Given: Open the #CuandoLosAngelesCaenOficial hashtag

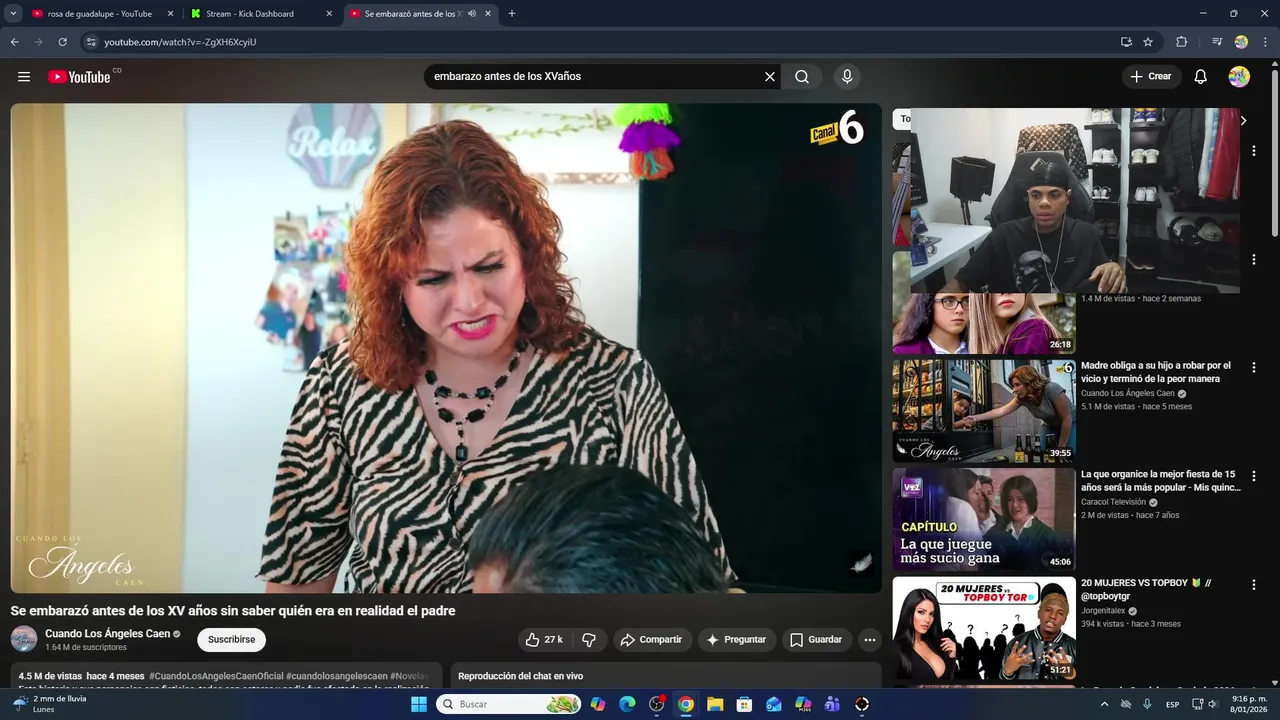Looking at the screenshot, I should coord(217,677).
